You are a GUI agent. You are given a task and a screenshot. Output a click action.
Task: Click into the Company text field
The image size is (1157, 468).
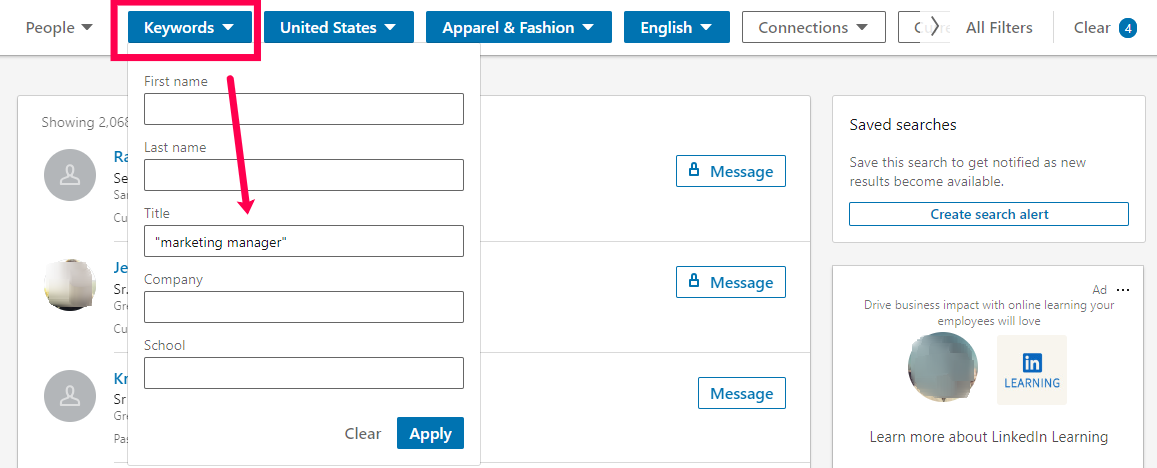click(x=303, y=307)
